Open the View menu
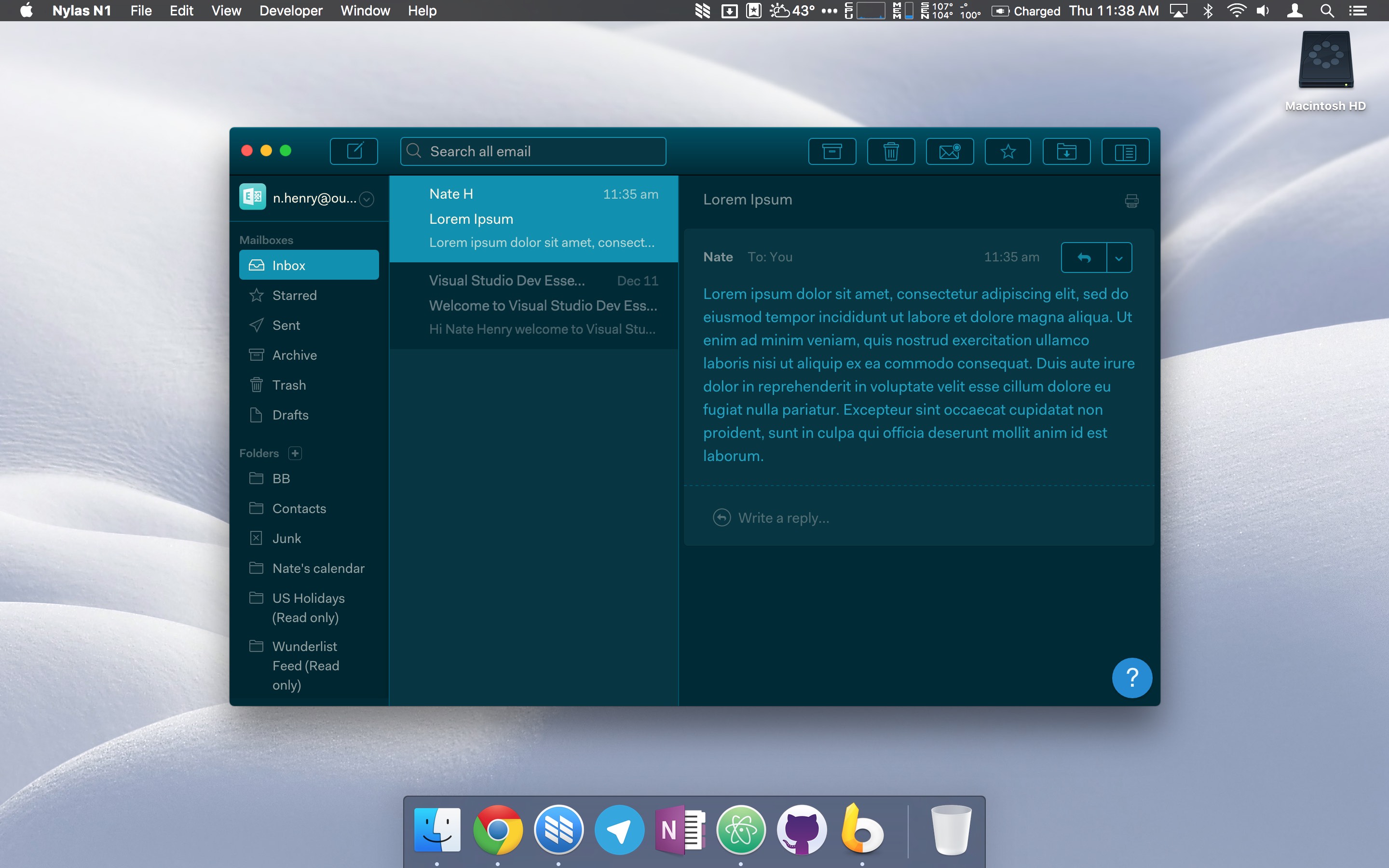This screenshot has width=1389, height=868. point(226,10)
